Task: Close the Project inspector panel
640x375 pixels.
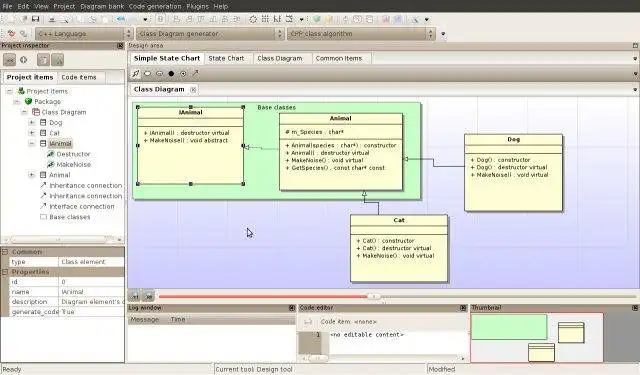Action: (120, 46)
